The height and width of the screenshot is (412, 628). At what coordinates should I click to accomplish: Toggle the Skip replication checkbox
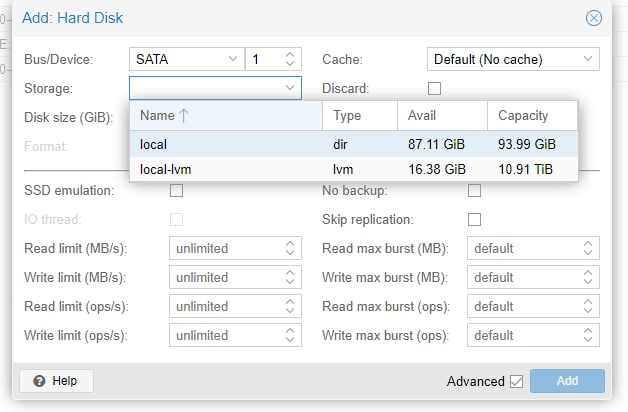coord(474,219)
